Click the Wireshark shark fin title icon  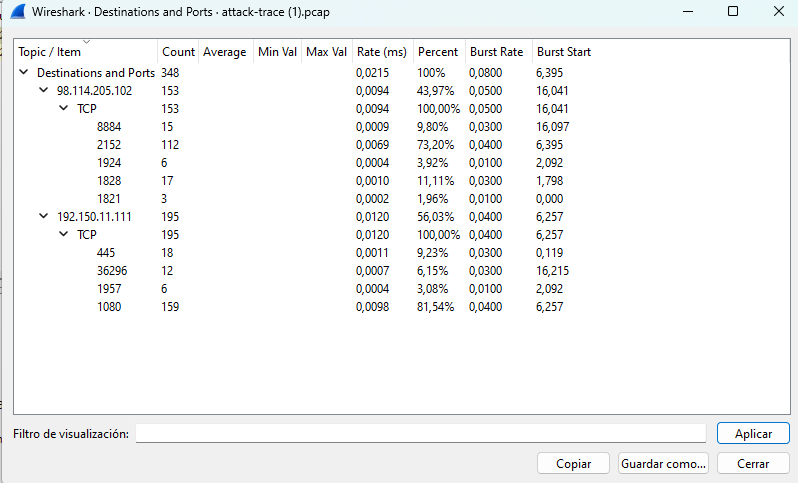pyautogui.click(x=18, y=12)
